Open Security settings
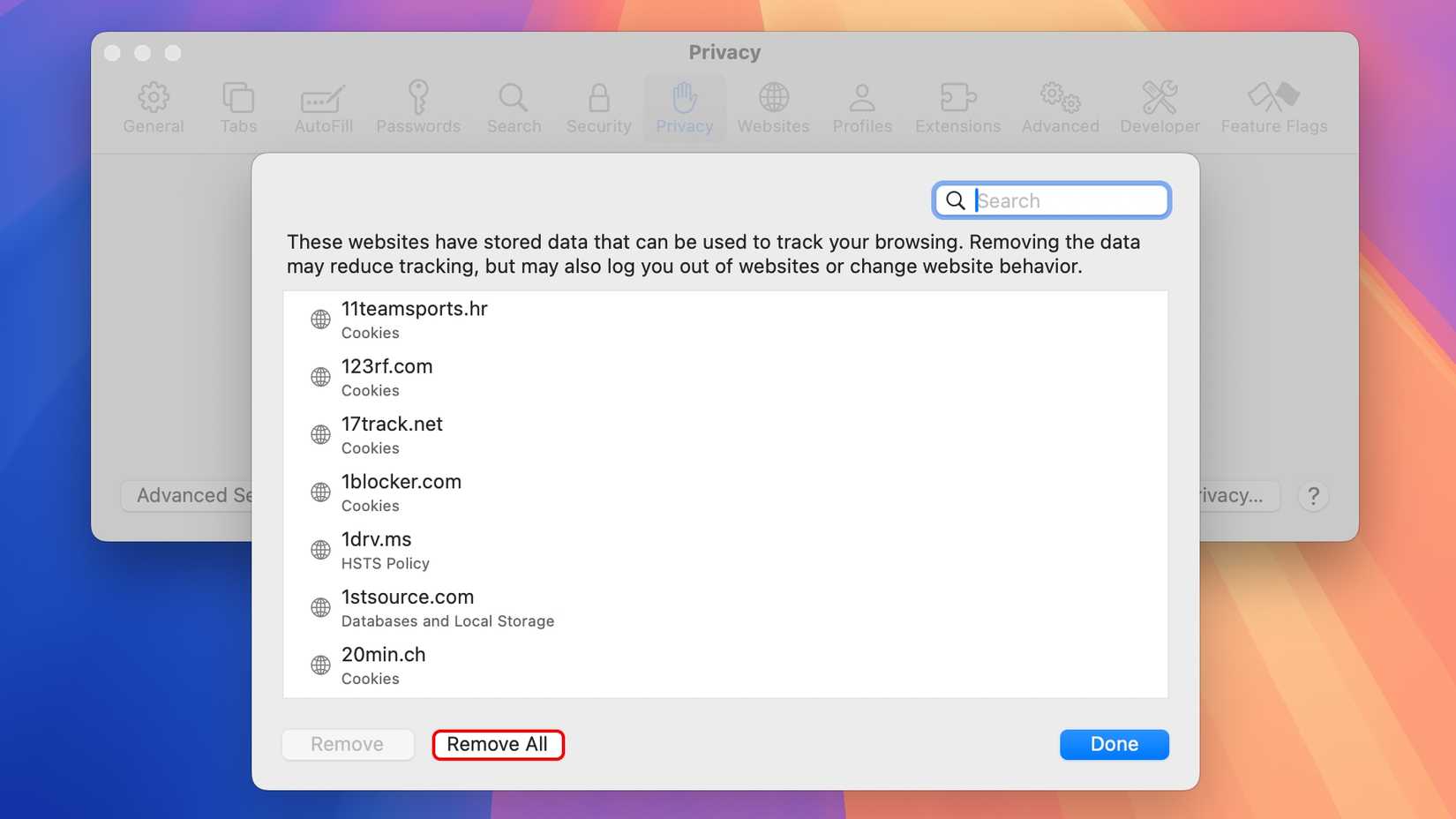Image resolution: width=1456 pixels, height=819 pixels. tap(598, 106)
